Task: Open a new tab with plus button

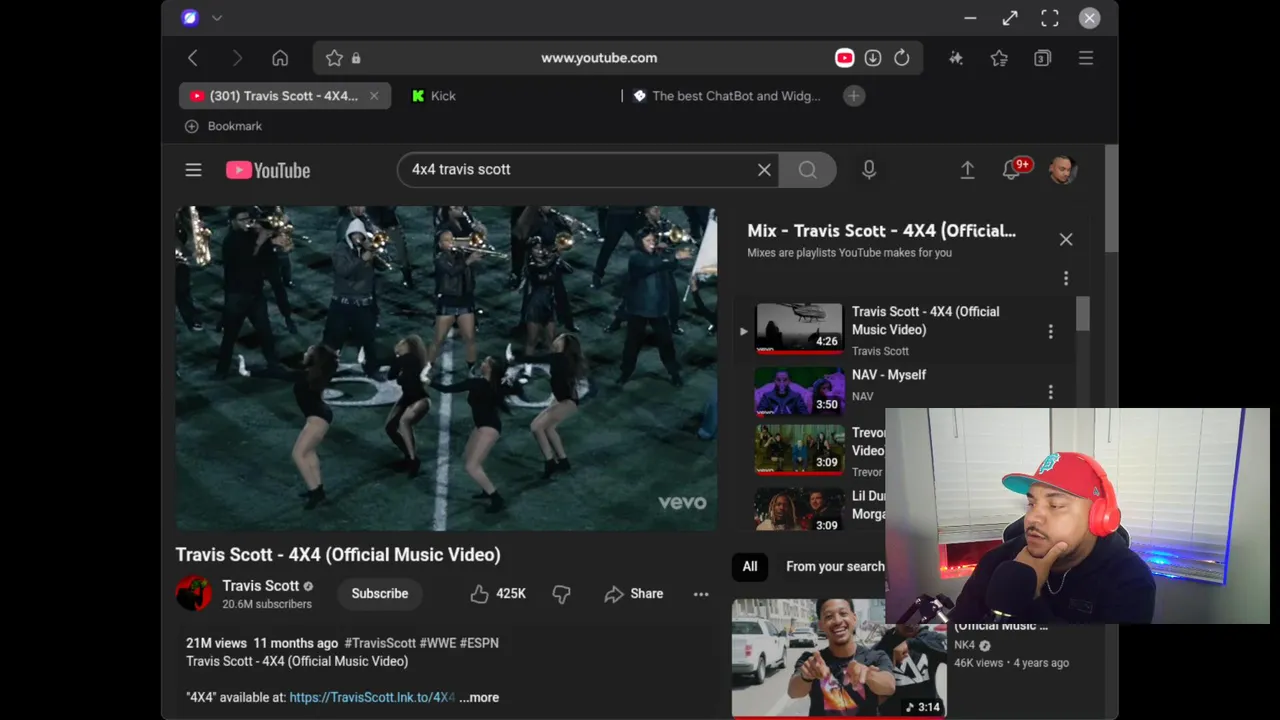Action: click(853, 96)
